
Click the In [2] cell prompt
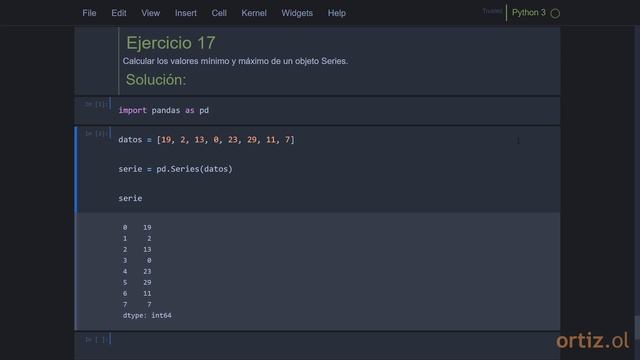96,133
